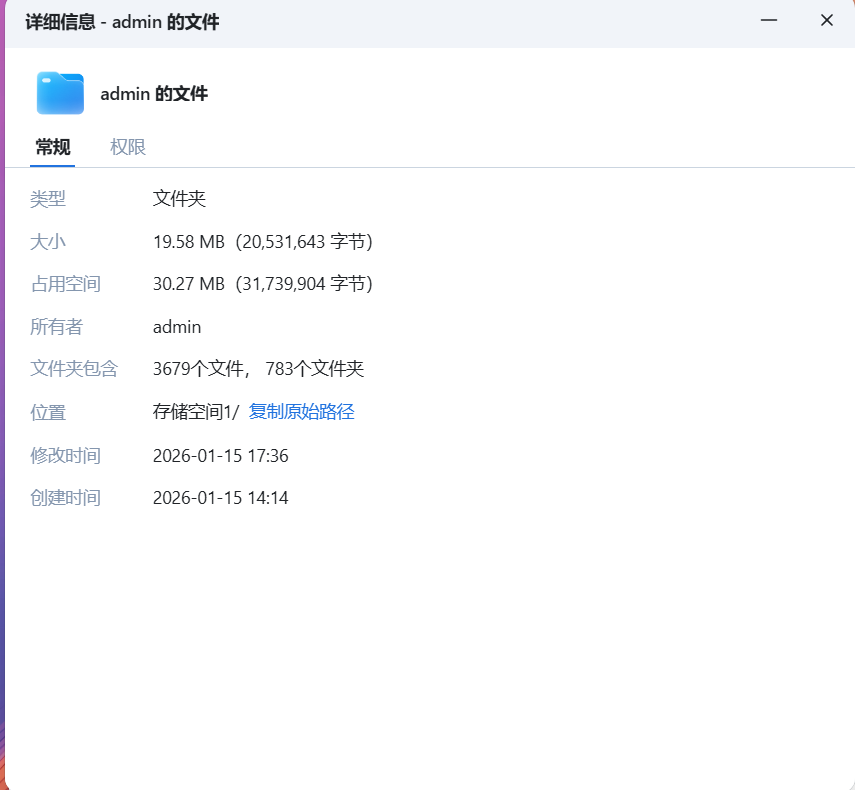Click the minimize icon in title bar

click(x=768, y=20)
